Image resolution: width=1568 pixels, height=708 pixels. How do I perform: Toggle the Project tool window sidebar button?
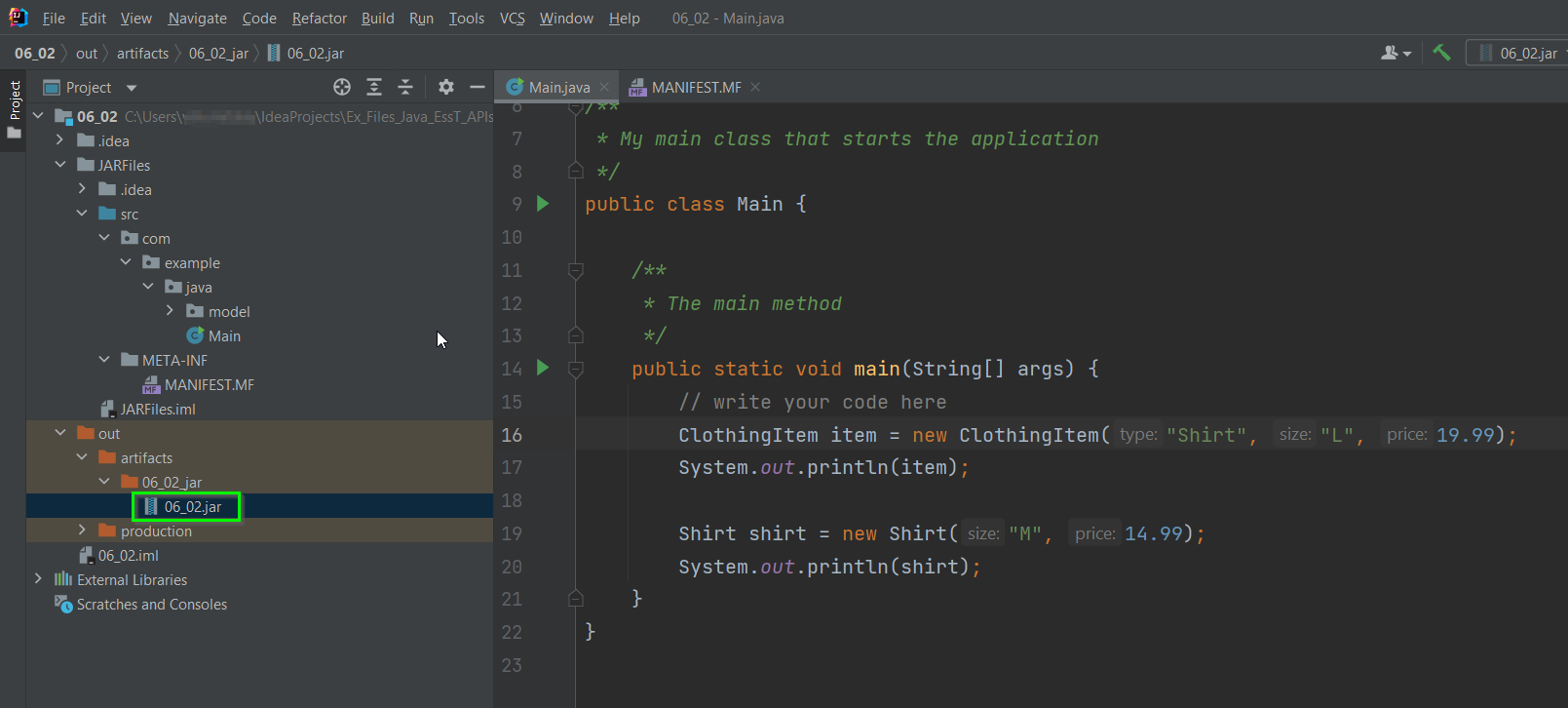14,108
